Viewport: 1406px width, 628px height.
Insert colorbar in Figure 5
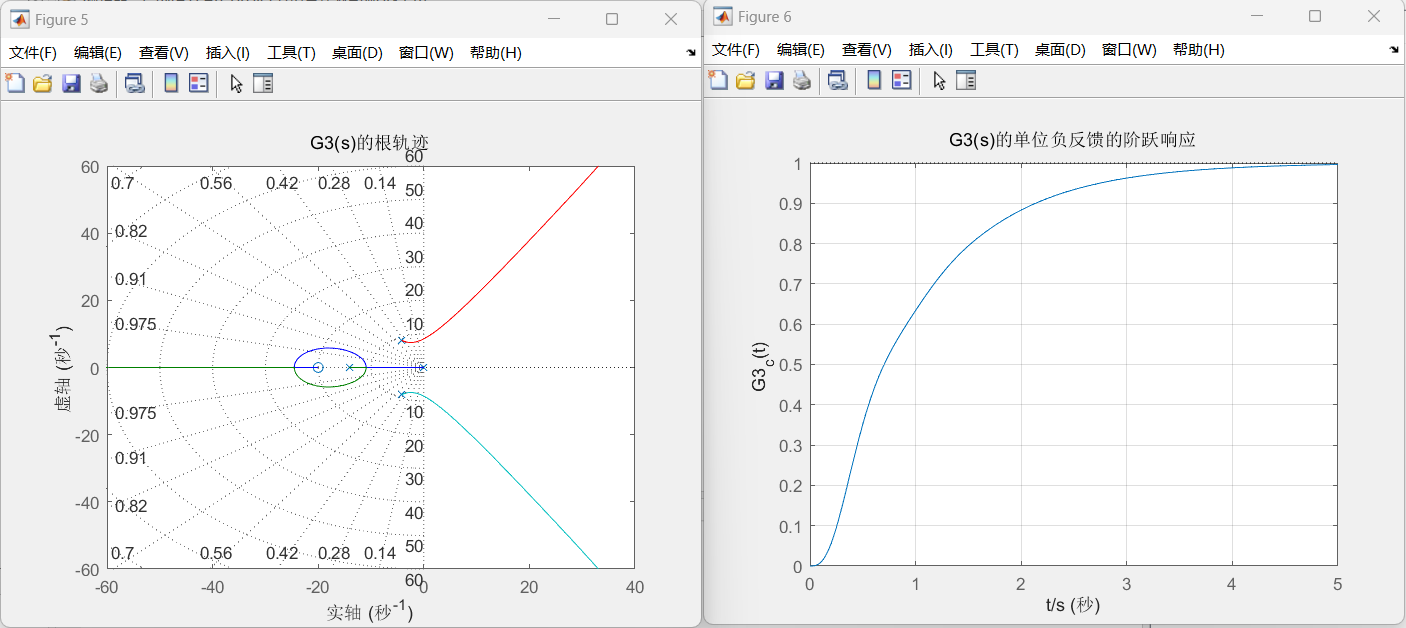pyautogui.click(x=171, y=84)
